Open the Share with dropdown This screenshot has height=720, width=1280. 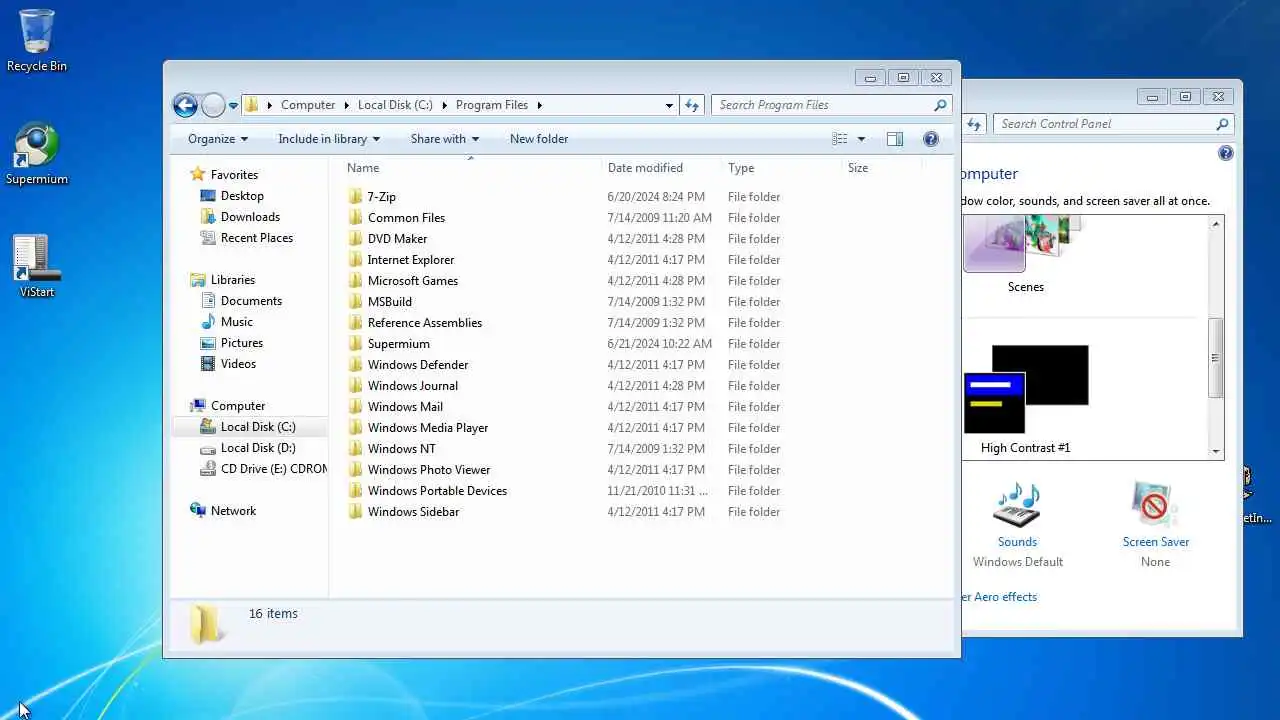point(445,139)
